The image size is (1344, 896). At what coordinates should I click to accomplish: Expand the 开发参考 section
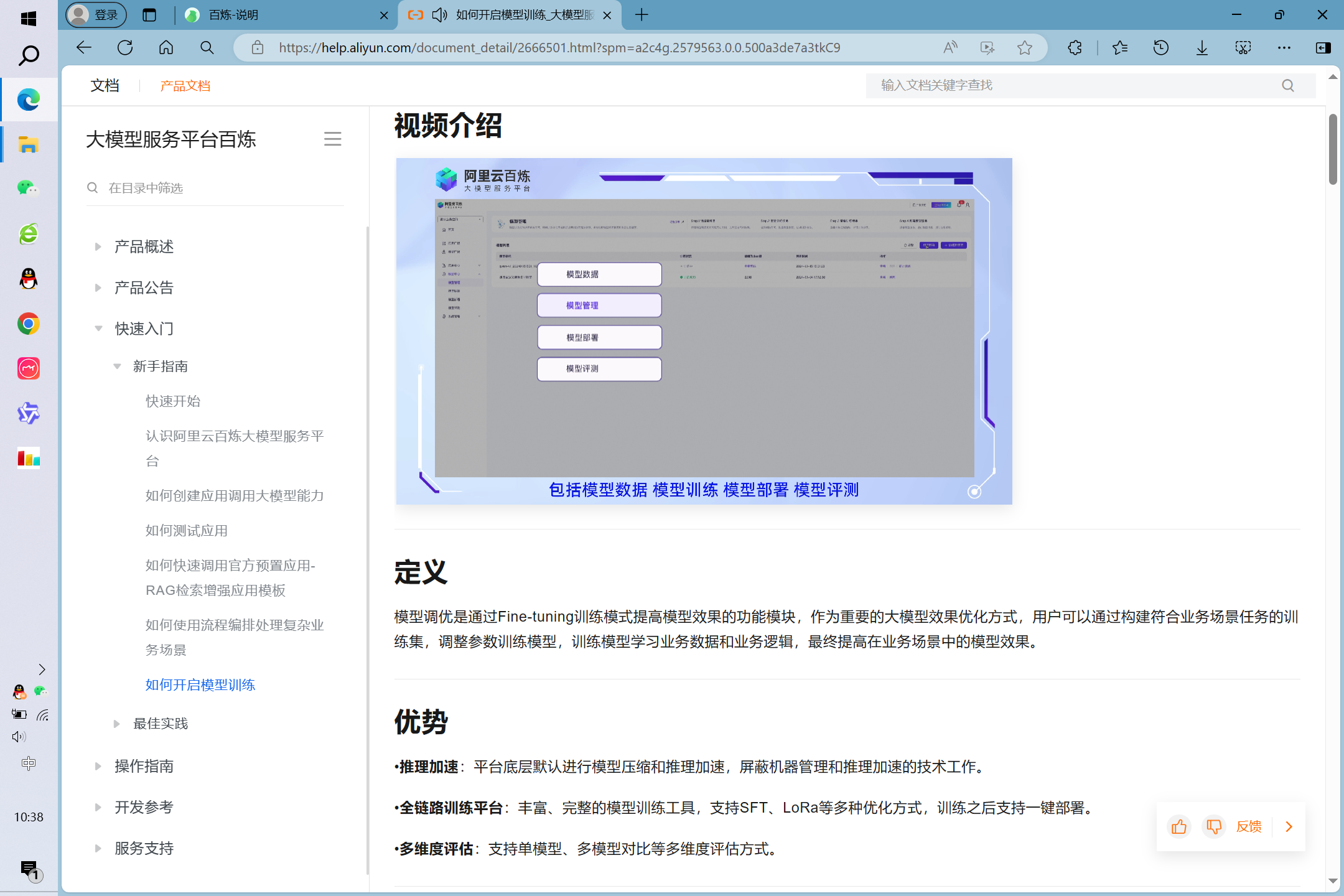(98, 808)
